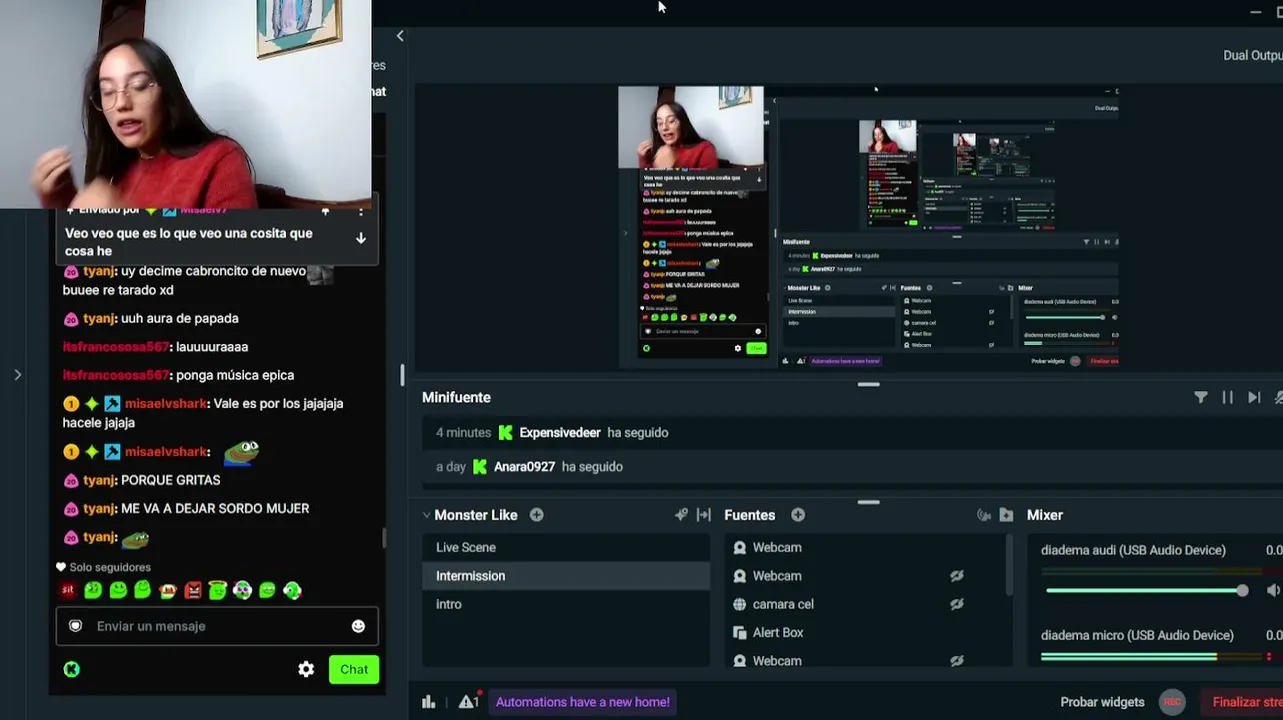This screenshot has height=720, width=1283.
Task: Click the shield icon in message field
Action: (x=75, y=626)
